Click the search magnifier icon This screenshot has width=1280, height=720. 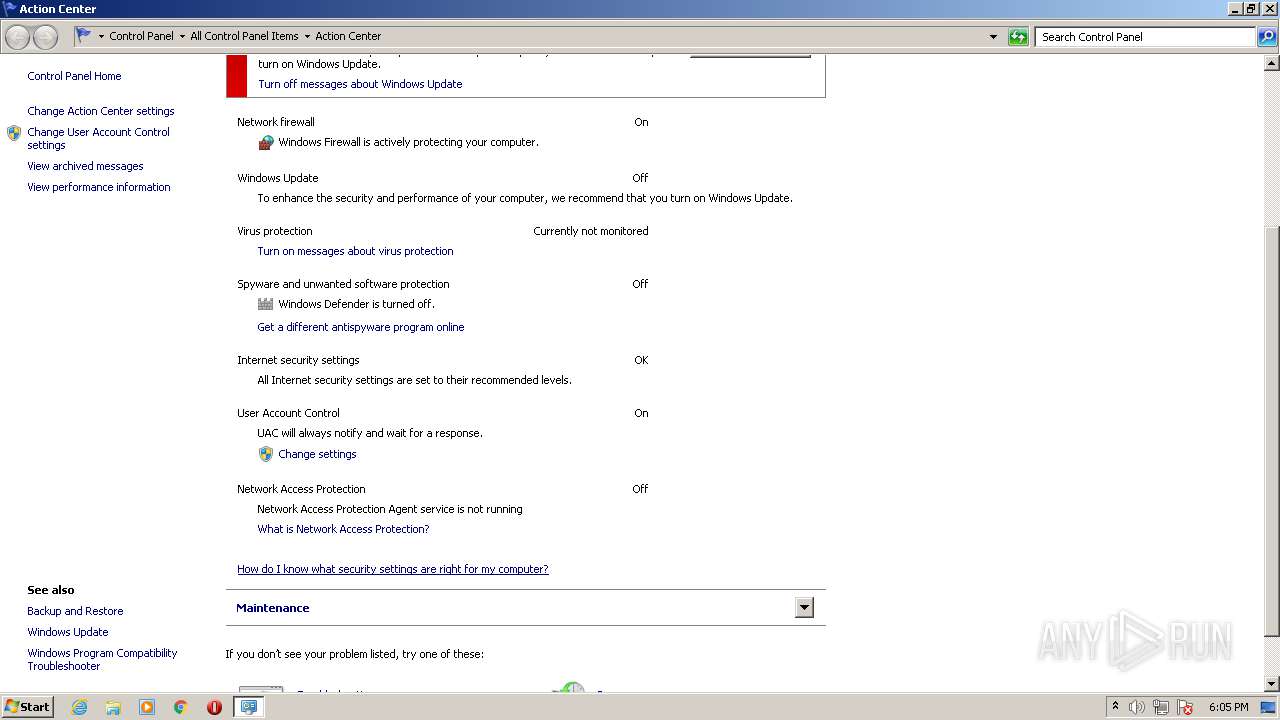[1267, 37]
